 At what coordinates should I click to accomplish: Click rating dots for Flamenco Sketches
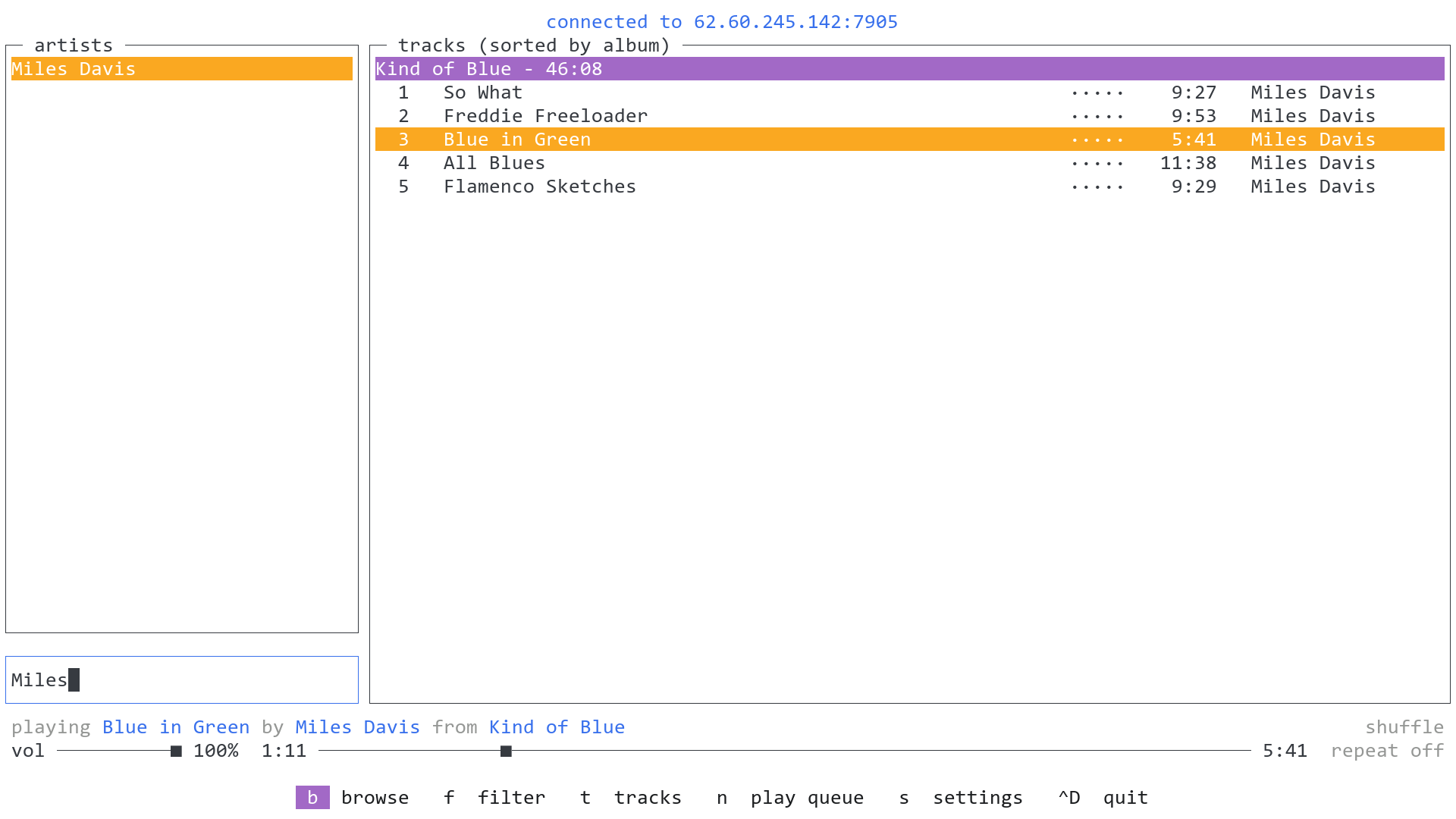pyautogui.click(x=1097, y=187)
